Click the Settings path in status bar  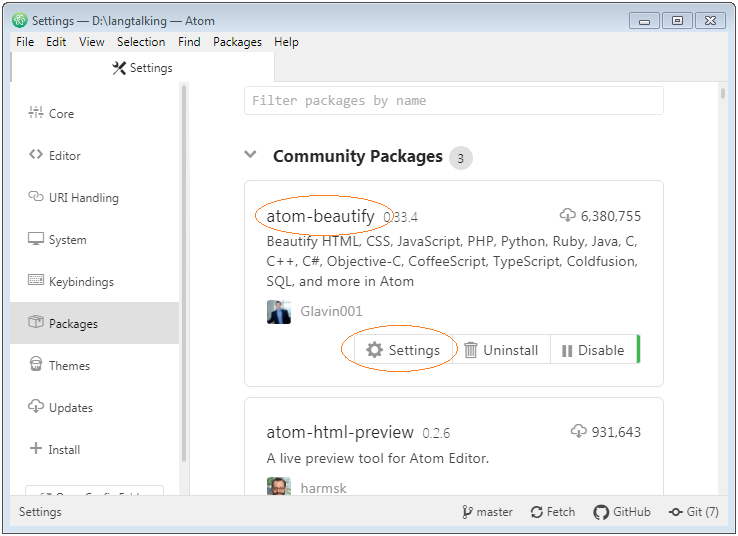tap(40, 512)
